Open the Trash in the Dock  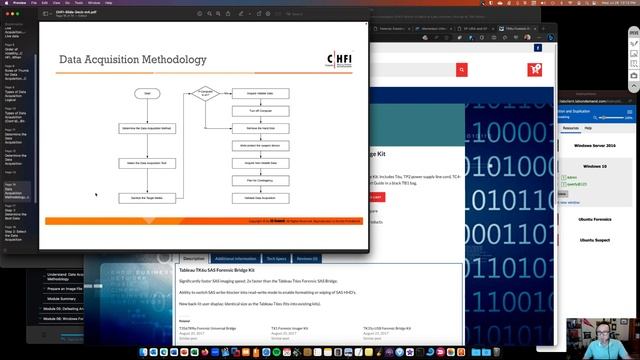pyautogui.click(x=496, y=352)
